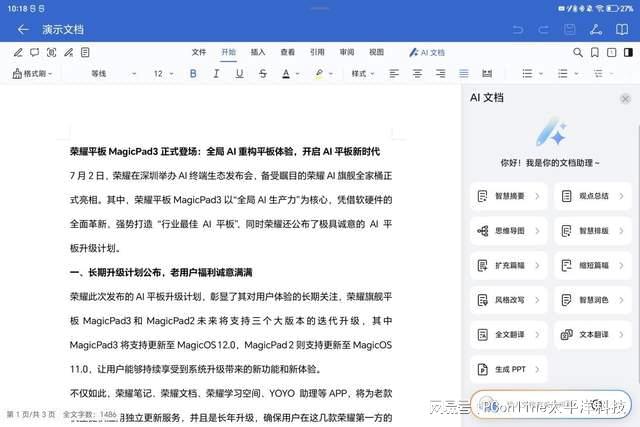Click the AI assistant input box

tap(551, 405)
